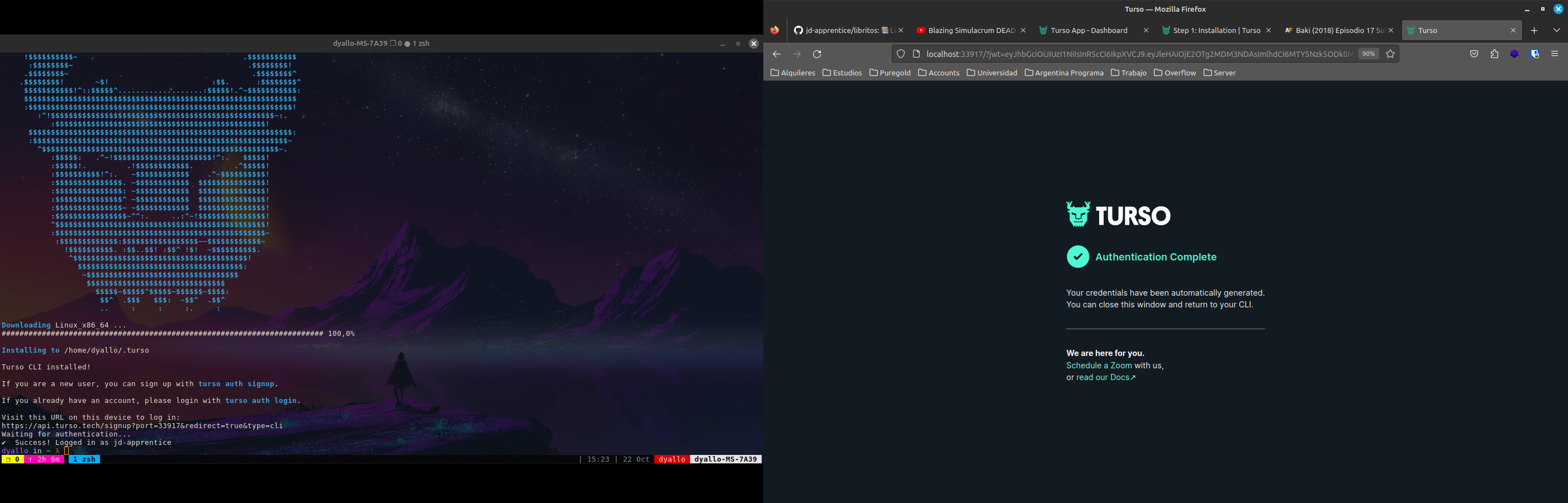Image resolution: width=1568 pixels, height=503 pixels.
Task: Click 'Turso CLI installed!' line in terminal
Action: pyautogui.click(x=46, y=367)
